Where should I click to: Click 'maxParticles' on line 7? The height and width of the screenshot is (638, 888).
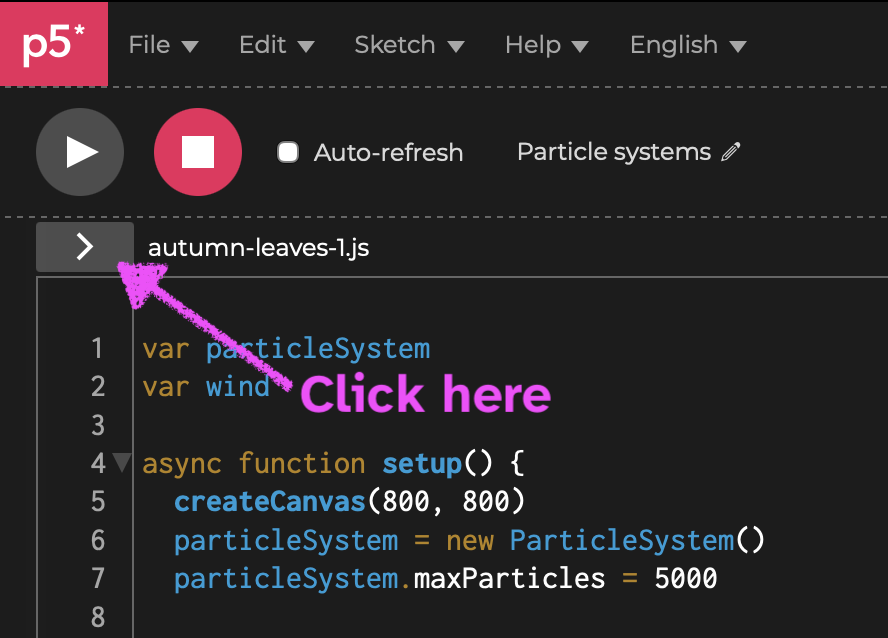(x=509, y=579)
